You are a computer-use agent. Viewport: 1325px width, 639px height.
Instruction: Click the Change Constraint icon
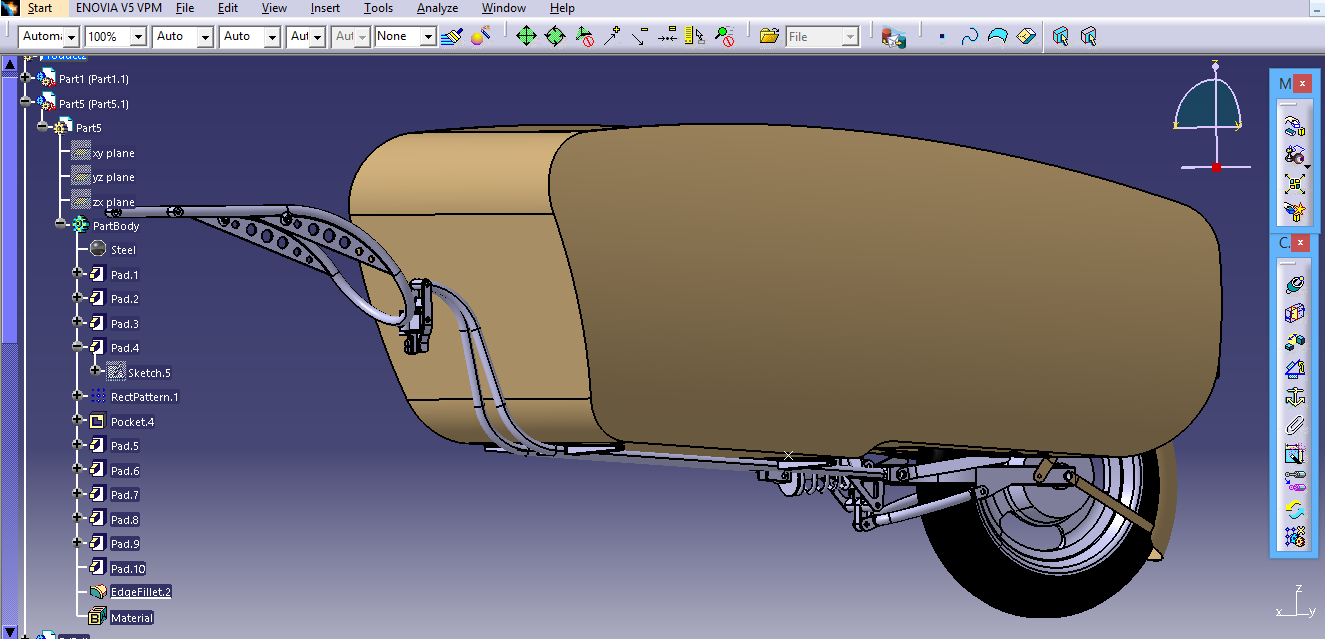pos(1295,509)
